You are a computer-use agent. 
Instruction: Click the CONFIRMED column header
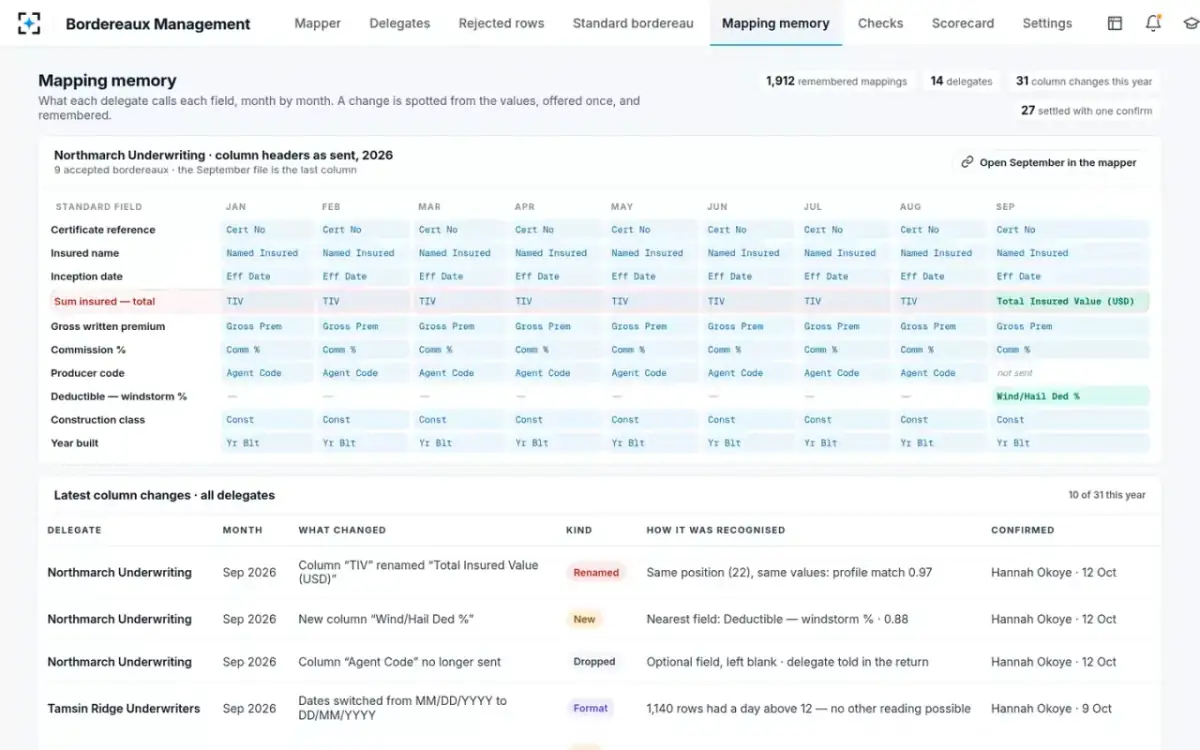(1022, 530)
